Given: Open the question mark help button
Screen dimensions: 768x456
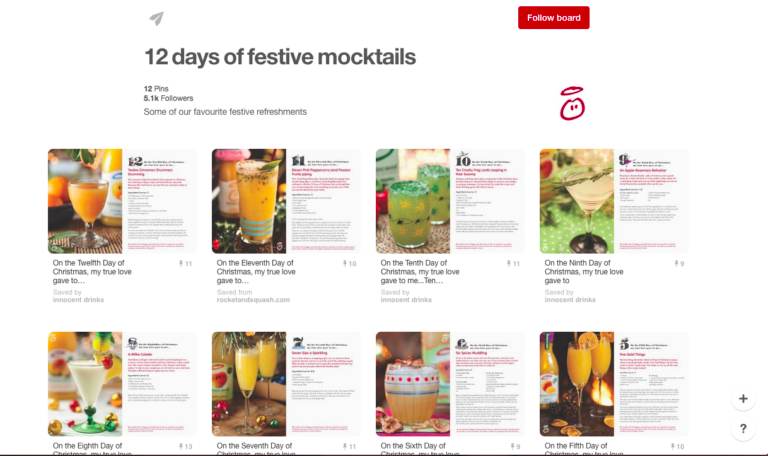Looking at the screenshot, I should [743, 429].
